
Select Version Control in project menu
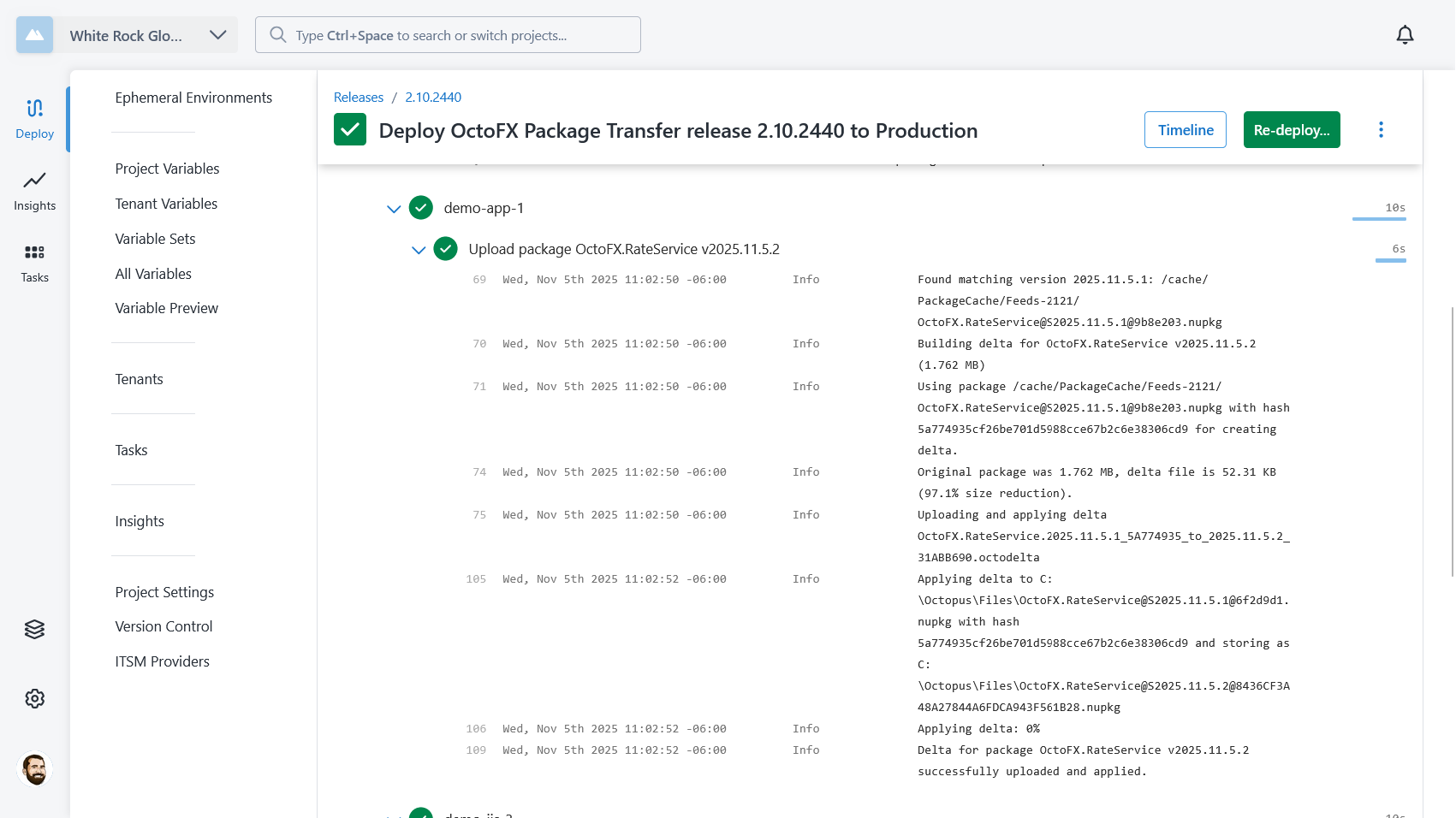tap(163, 626)
